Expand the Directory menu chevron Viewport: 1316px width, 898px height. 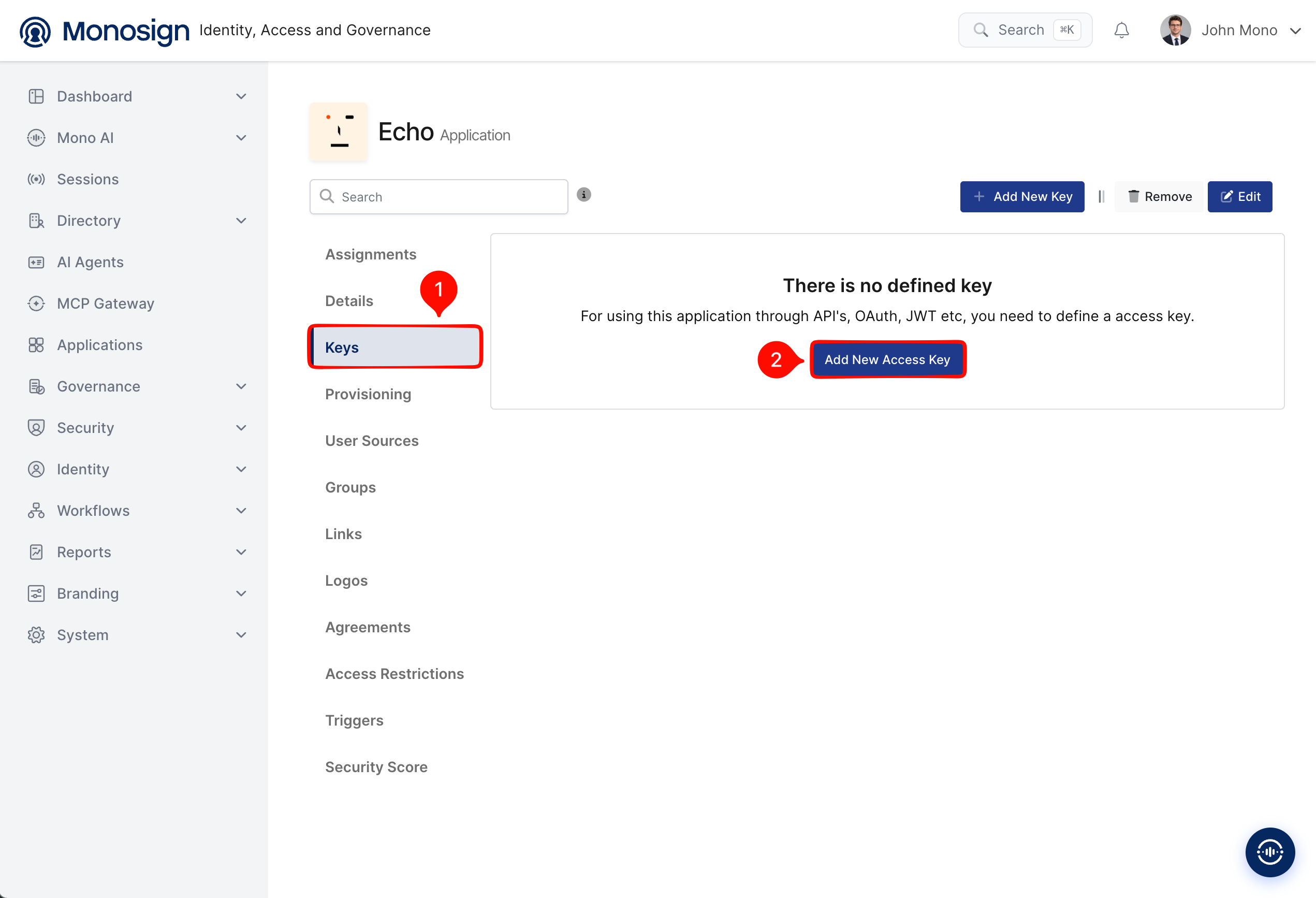241,221
